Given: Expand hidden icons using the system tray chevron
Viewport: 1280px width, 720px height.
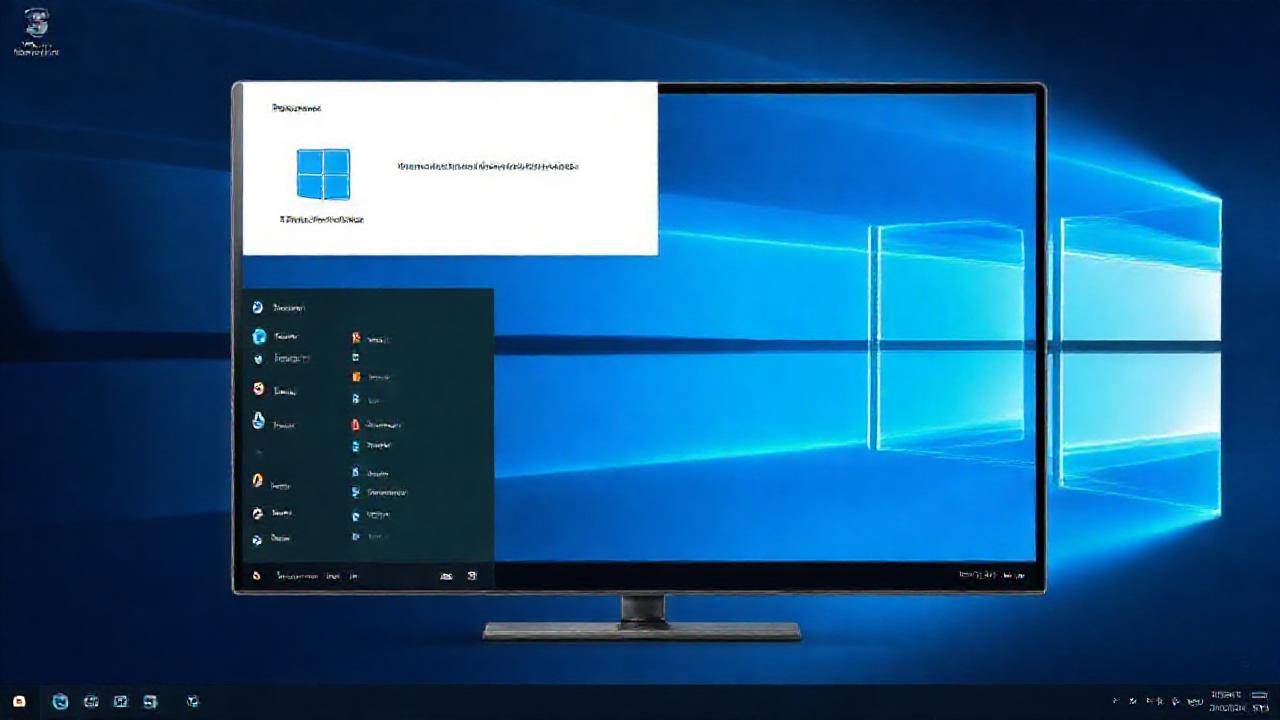Looking at the screenshot, I should (1116, 702).
